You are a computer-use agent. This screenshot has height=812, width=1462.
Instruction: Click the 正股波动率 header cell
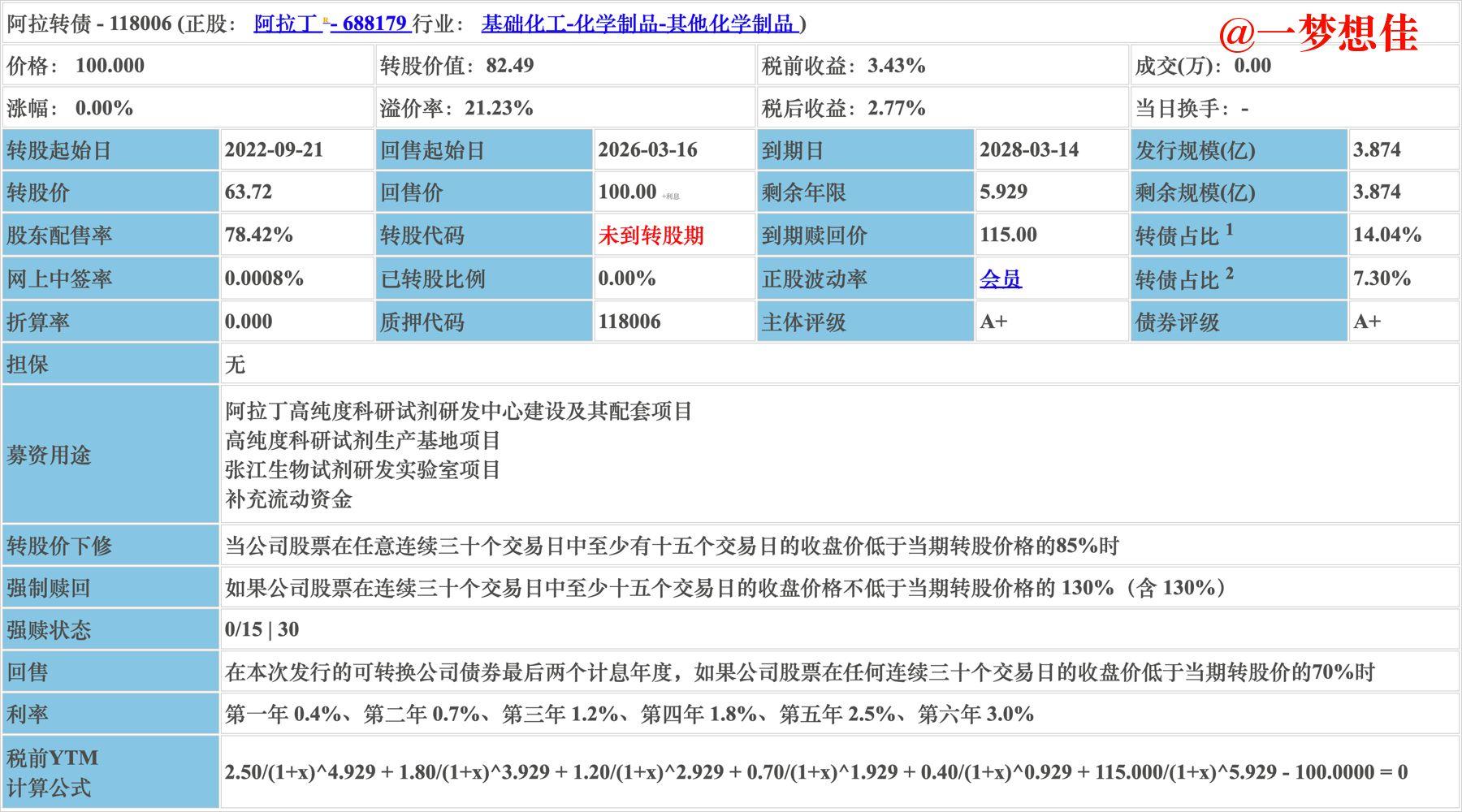point(865,279)
